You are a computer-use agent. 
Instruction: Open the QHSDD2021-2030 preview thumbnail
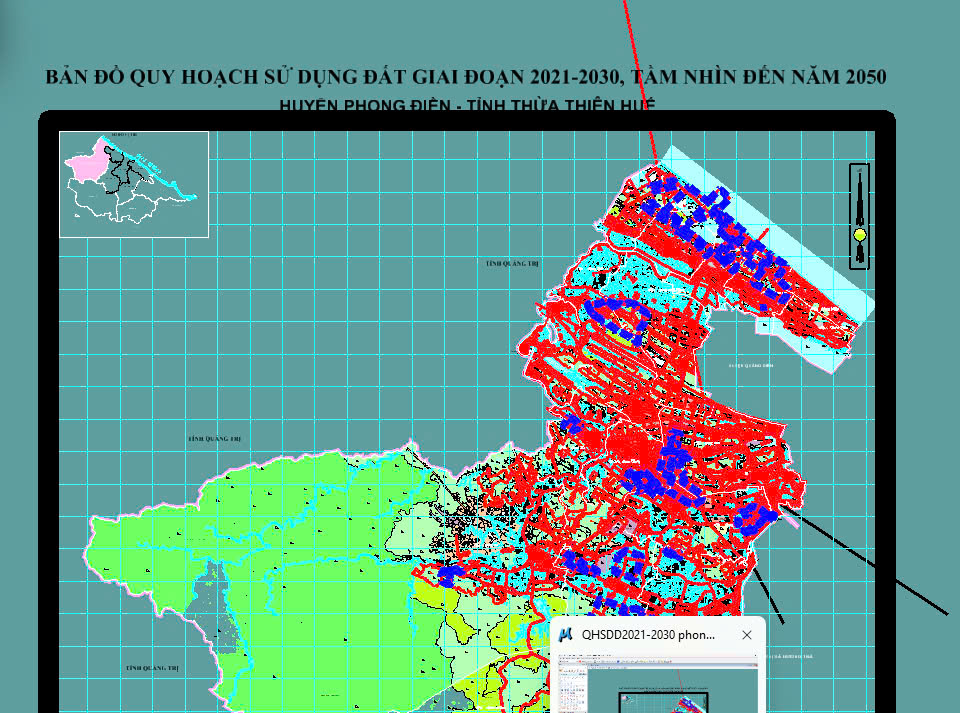click(658, 684)
